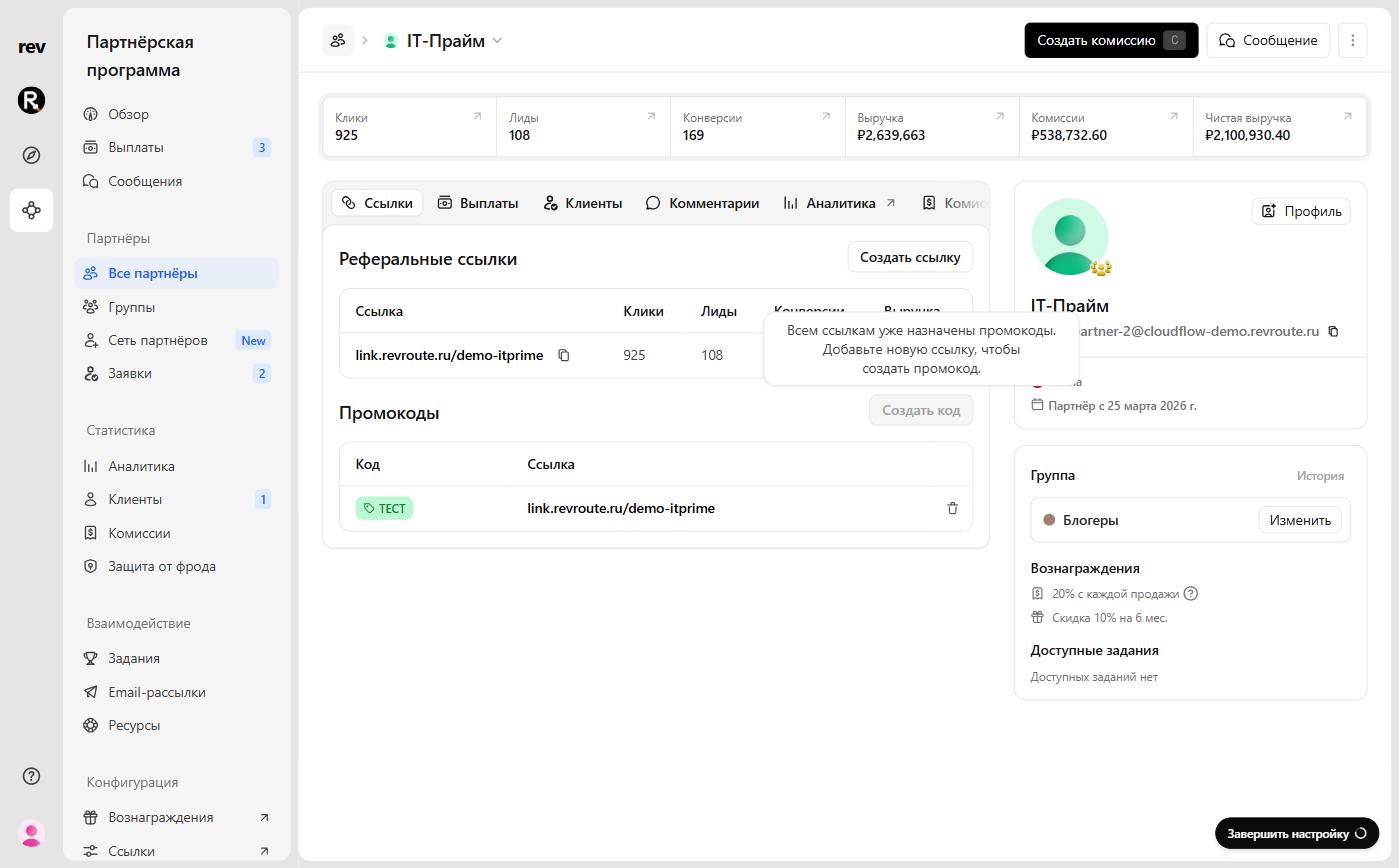Click the Сообщение button

coord(1268,40)
